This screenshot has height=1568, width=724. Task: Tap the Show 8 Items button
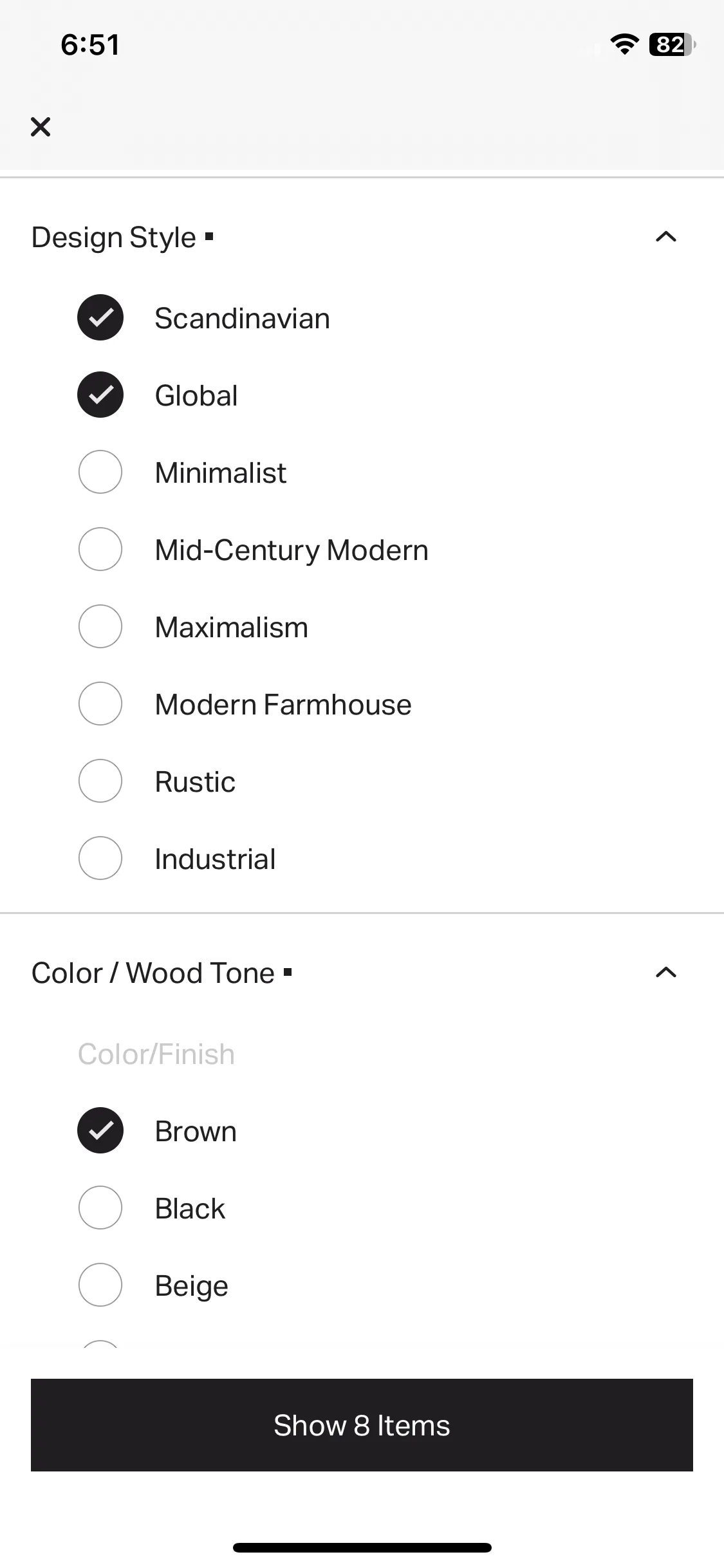(x=362, y=1425)
